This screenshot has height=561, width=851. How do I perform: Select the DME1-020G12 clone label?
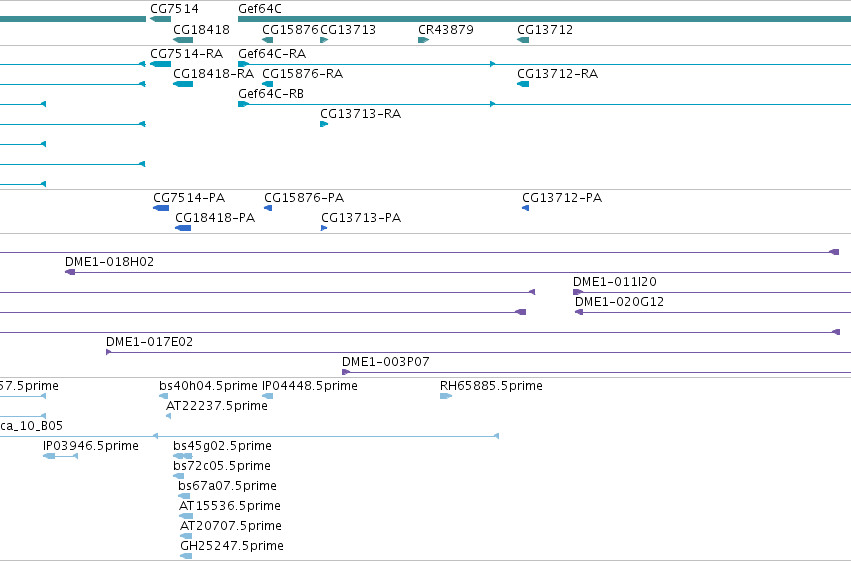coord(619,302)
